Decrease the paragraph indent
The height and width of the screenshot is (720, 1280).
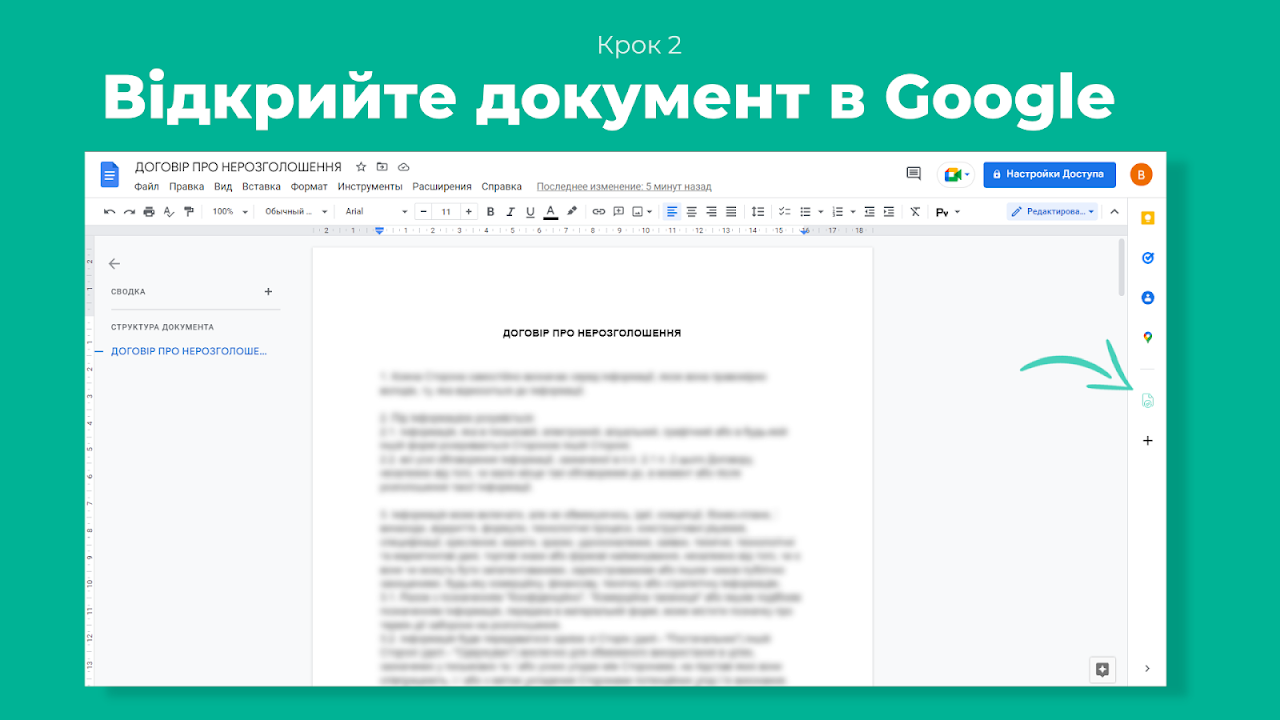pyautogui.click(x=869, y=212)
